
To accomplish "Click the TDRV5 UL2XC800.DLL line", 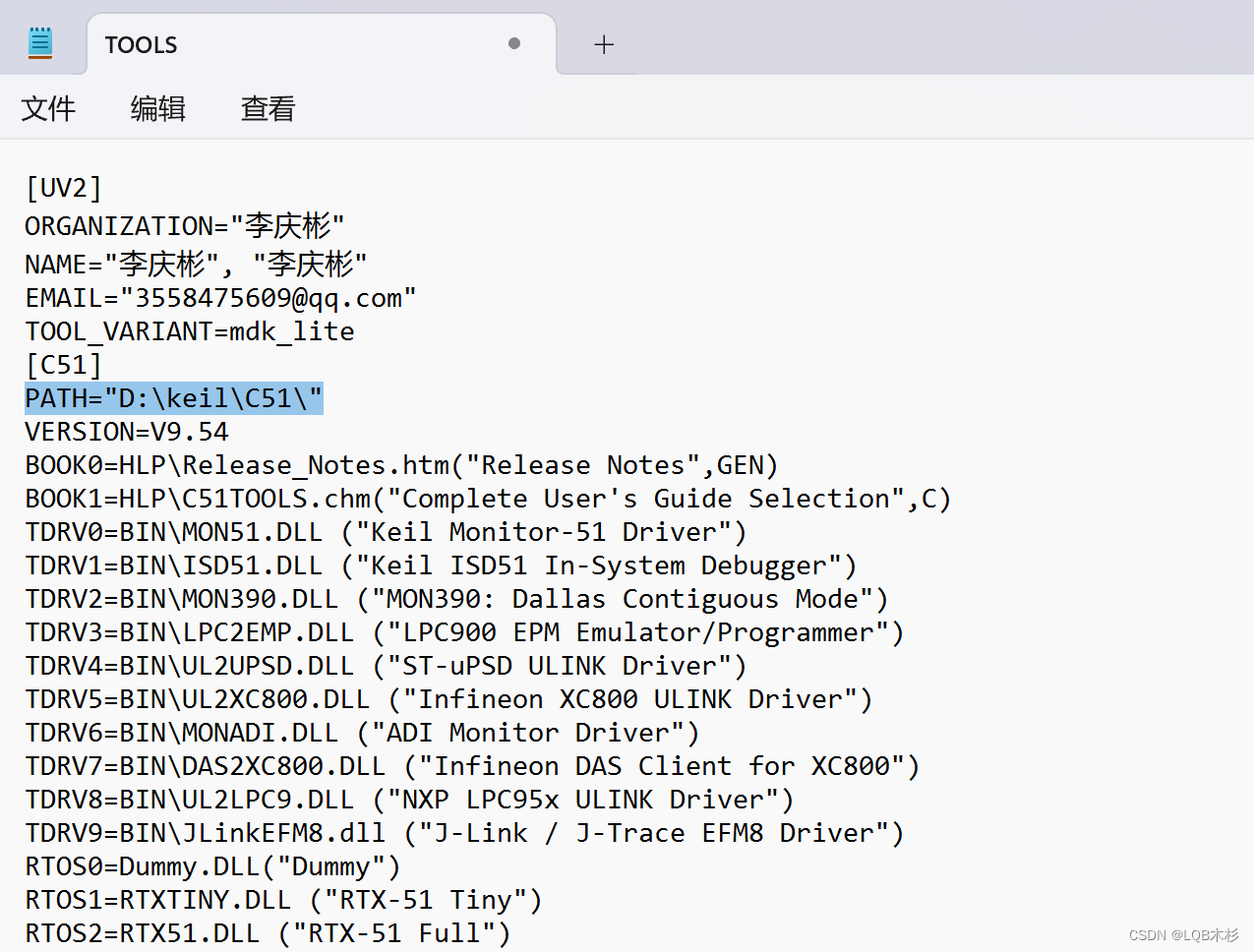I will [x=449, y=699].
